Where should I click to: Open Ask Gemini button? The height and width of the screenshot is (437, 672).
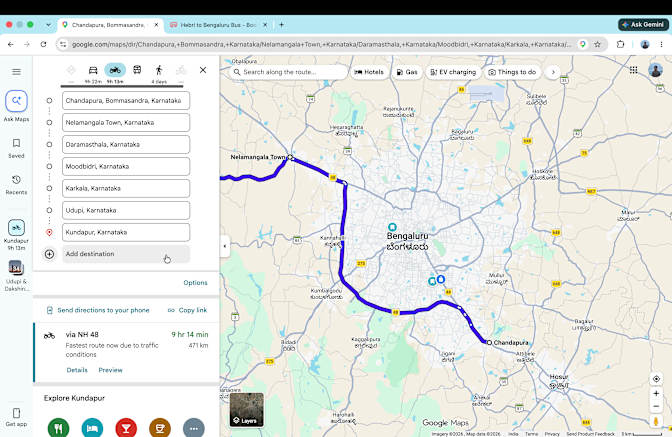pos(643,24)
